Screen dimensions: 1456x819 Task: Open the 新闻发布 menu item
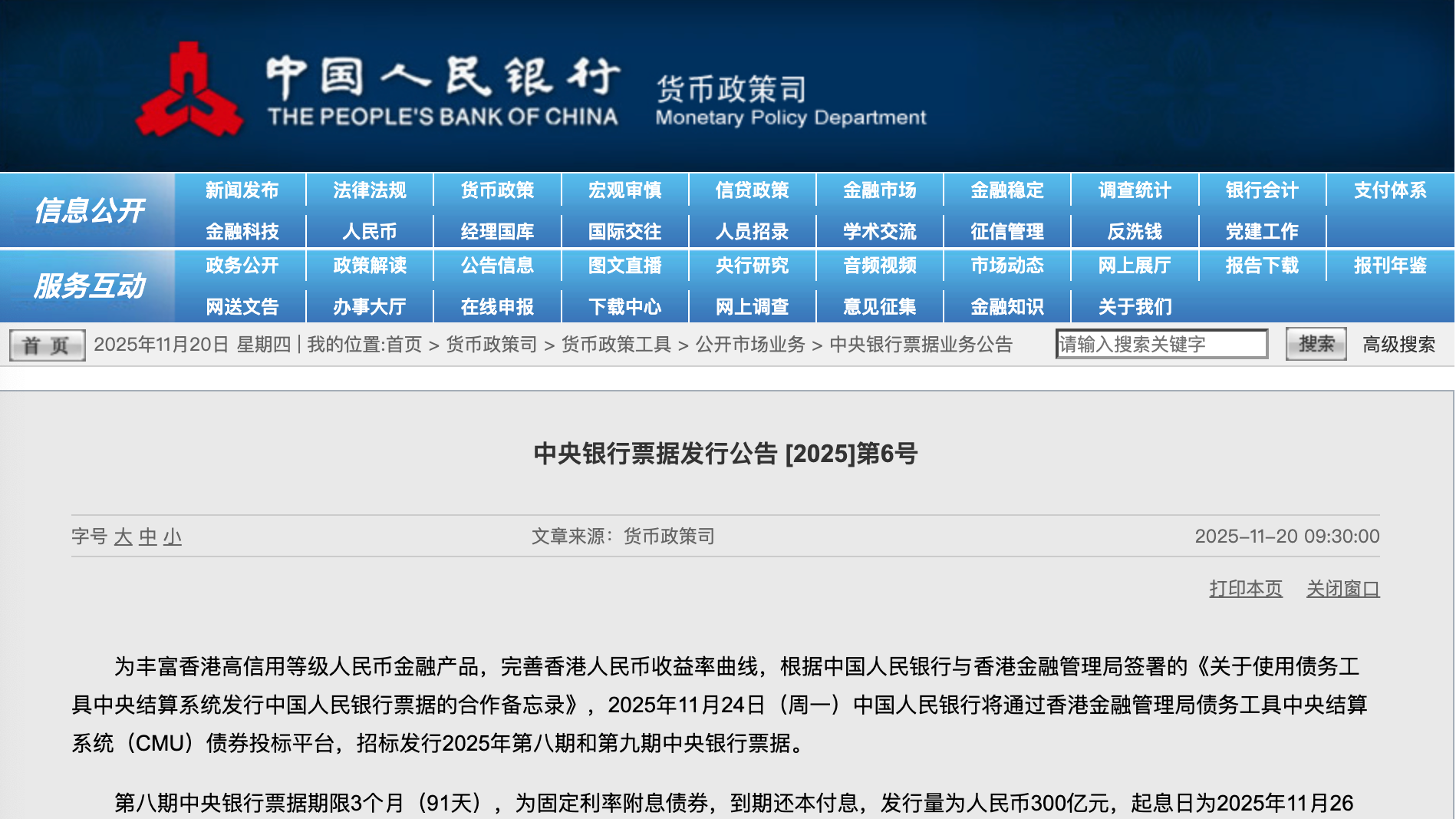(242, 190)
